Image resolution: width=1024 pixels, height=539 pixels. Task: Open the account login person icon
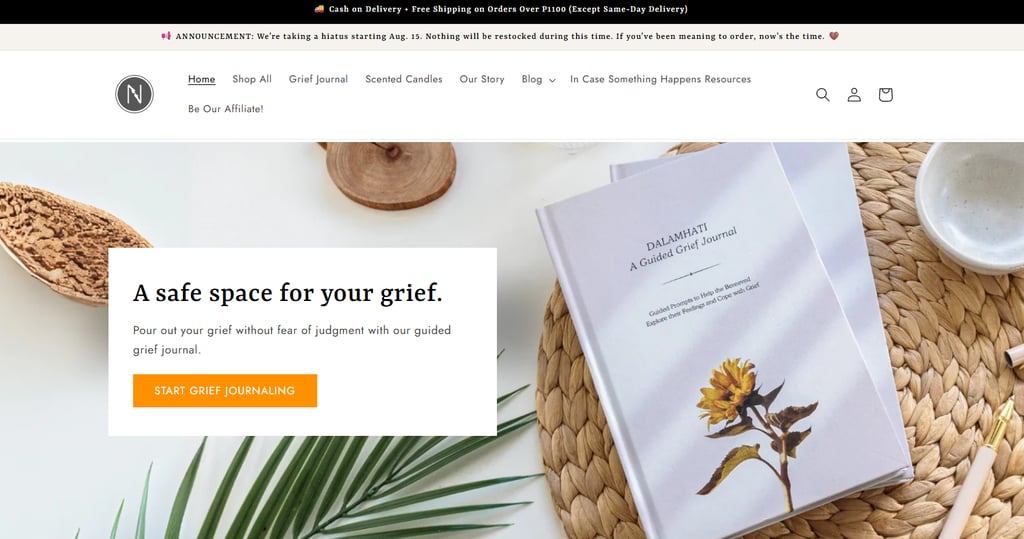[x=854, y=95]
